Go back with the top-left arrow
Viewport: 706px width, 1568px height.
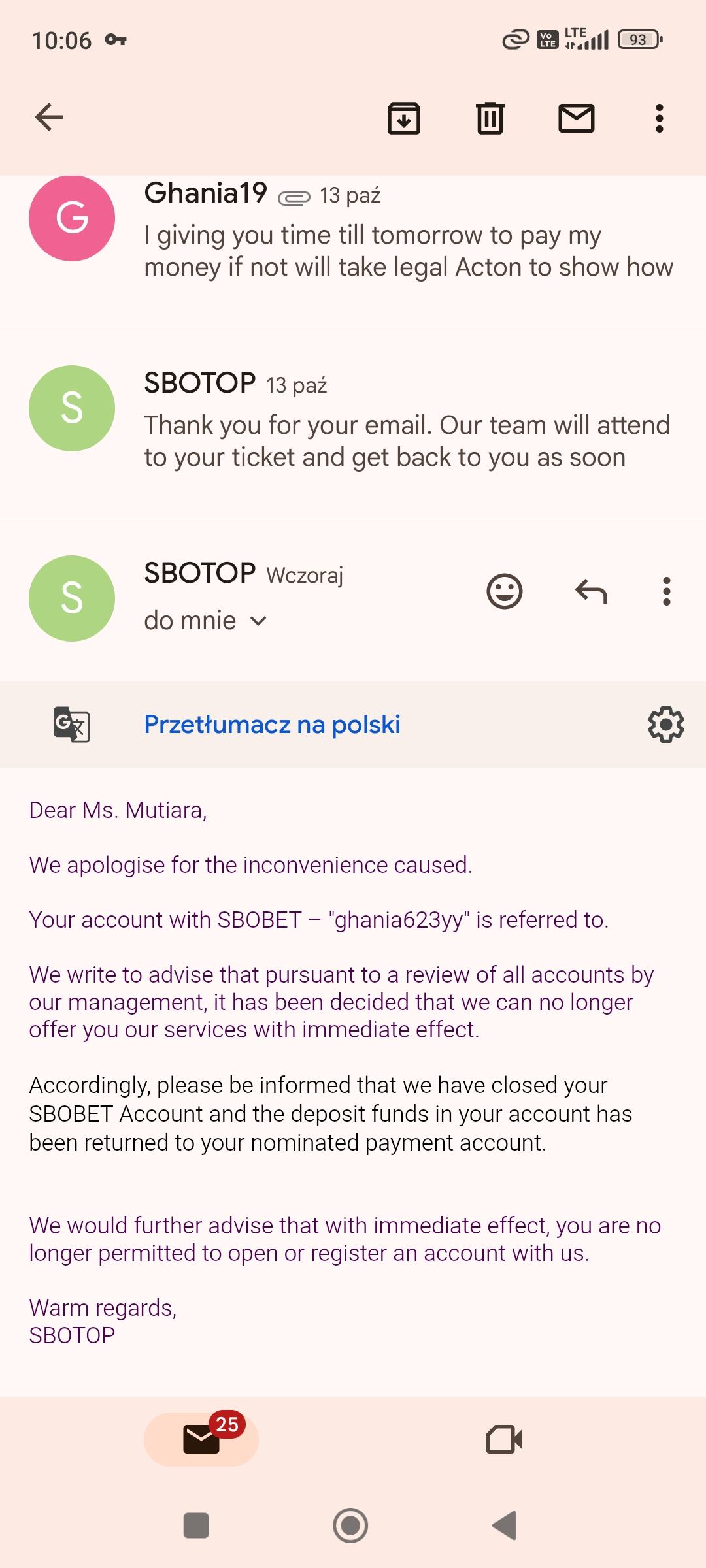coord(49,118)
